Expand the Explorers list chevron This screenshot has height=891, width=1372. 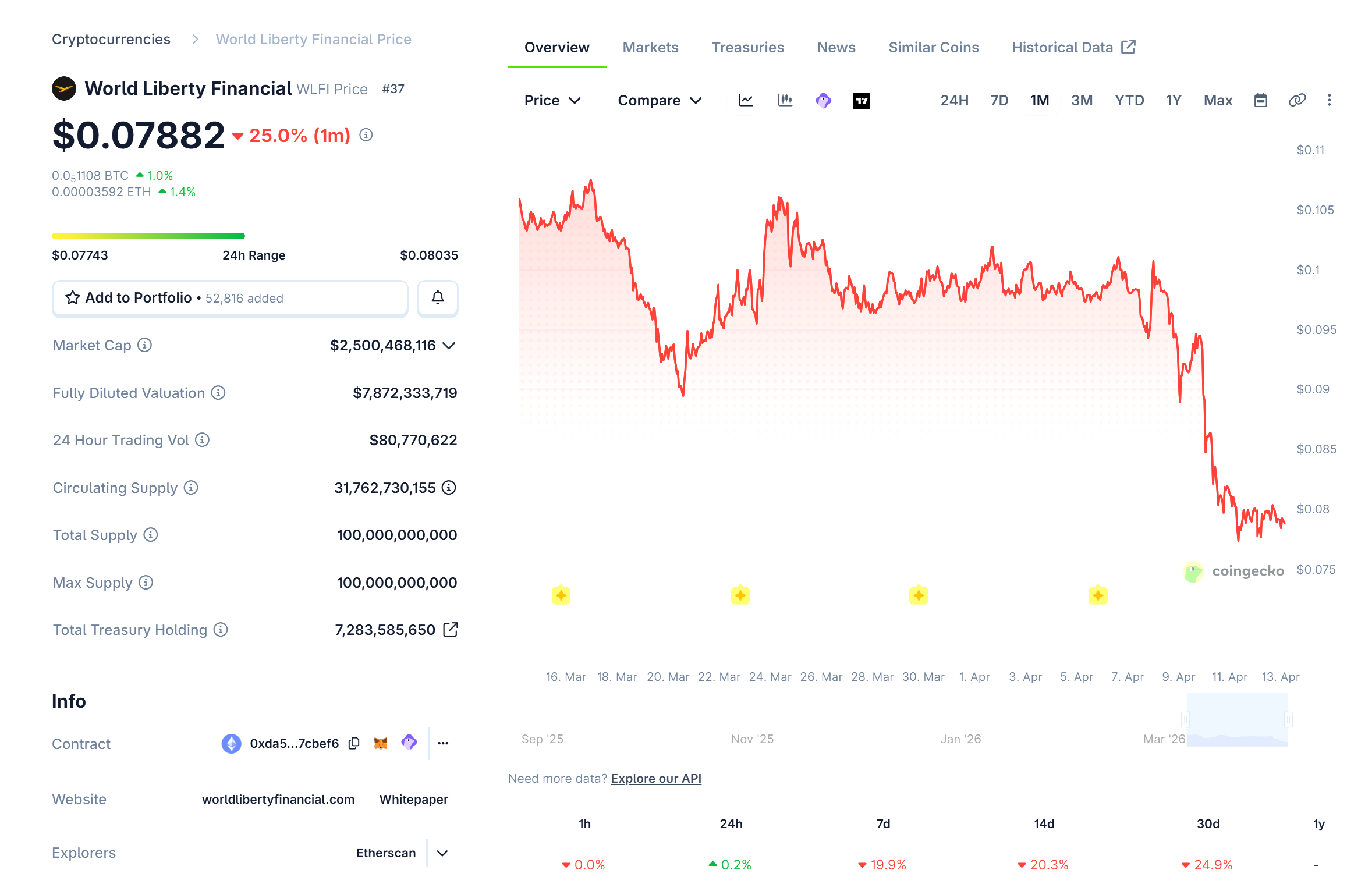click(442, 853)
